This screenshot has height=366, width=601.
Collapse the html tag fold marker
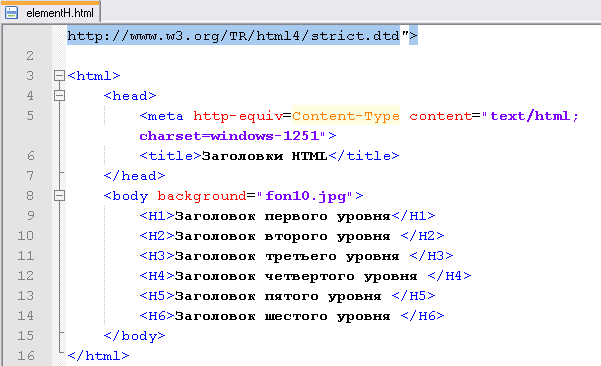point(59,75)
